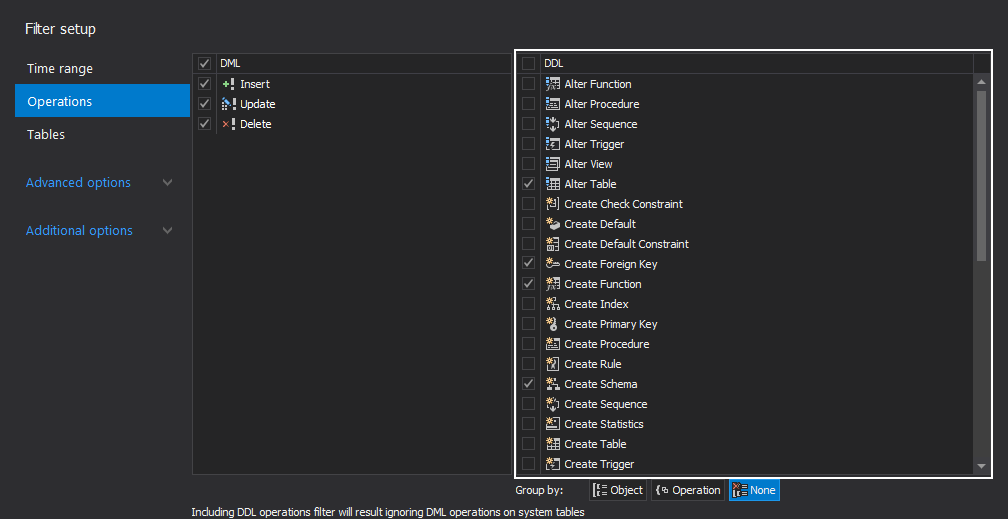Toggle the DML select-all header checkbox
Viewport: 1008px width, 519px height.
[204, 64]
